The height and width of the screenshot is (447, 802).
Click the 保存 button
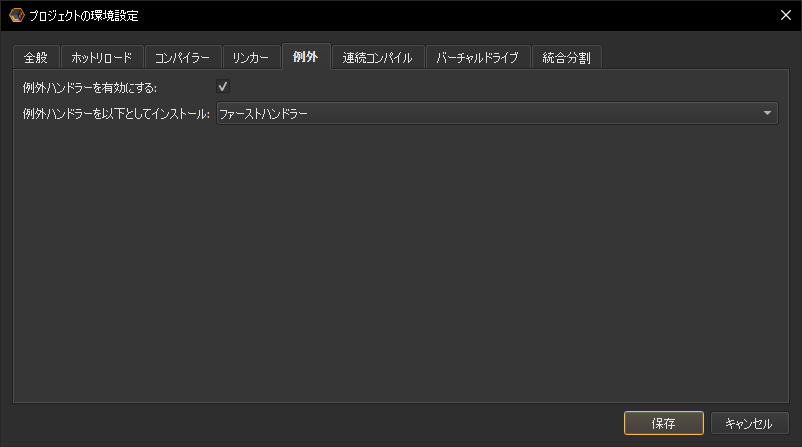(663, 423)
